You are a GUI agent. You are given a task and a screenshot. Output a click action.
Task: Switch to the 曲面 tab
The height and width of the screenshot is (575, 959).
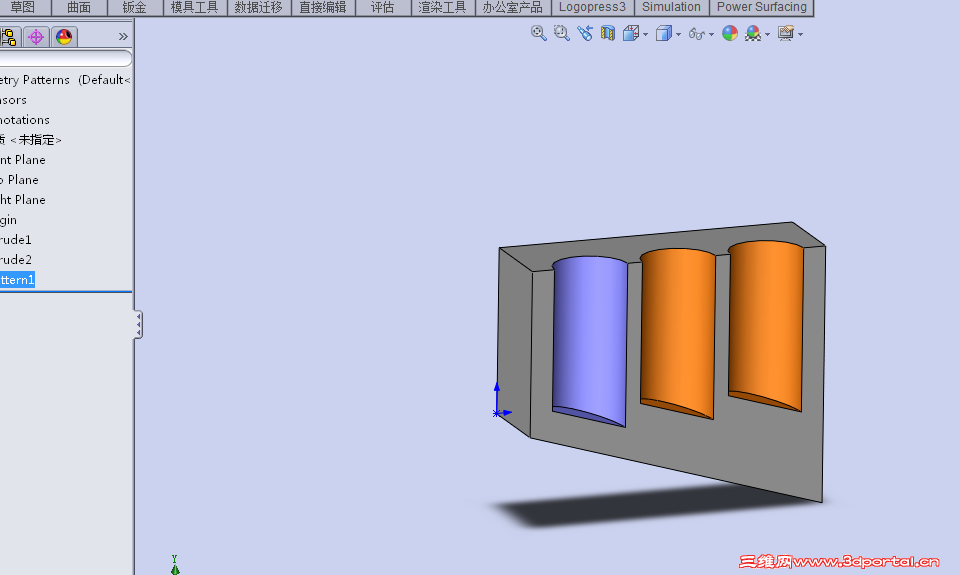click(79, 7)
